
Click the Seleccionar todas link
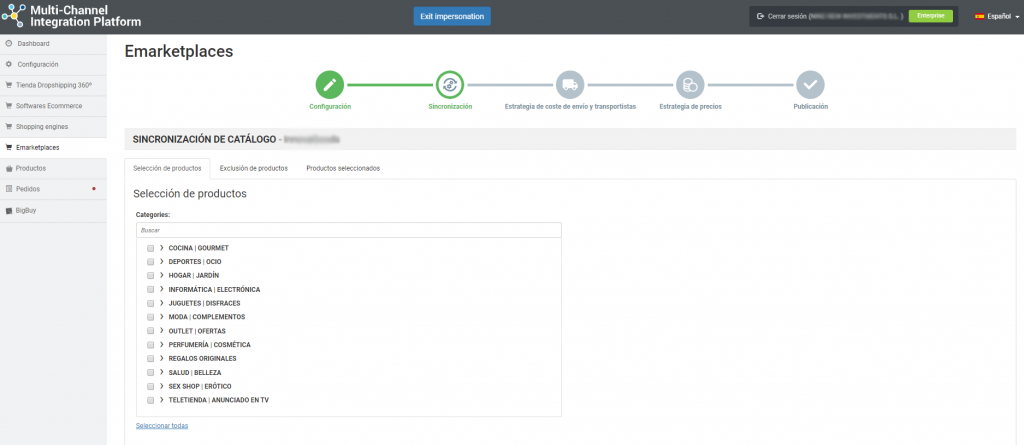[162, 426]
